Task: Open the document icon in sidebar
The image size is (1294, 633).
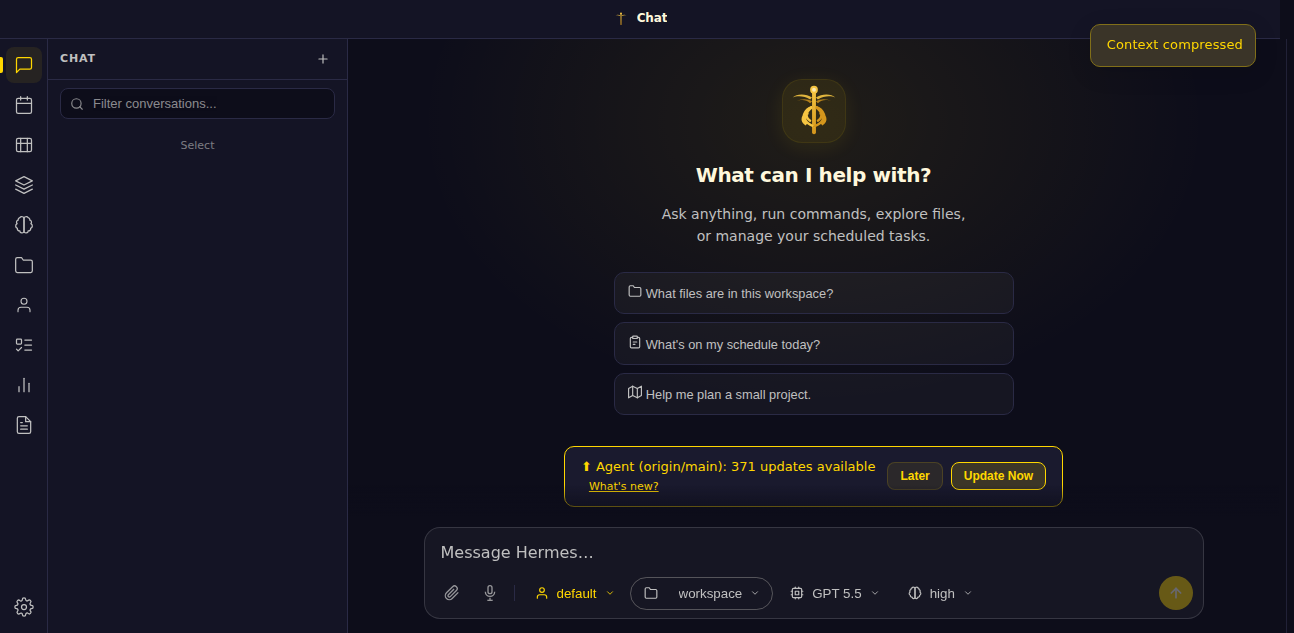Action: [24, 425]
